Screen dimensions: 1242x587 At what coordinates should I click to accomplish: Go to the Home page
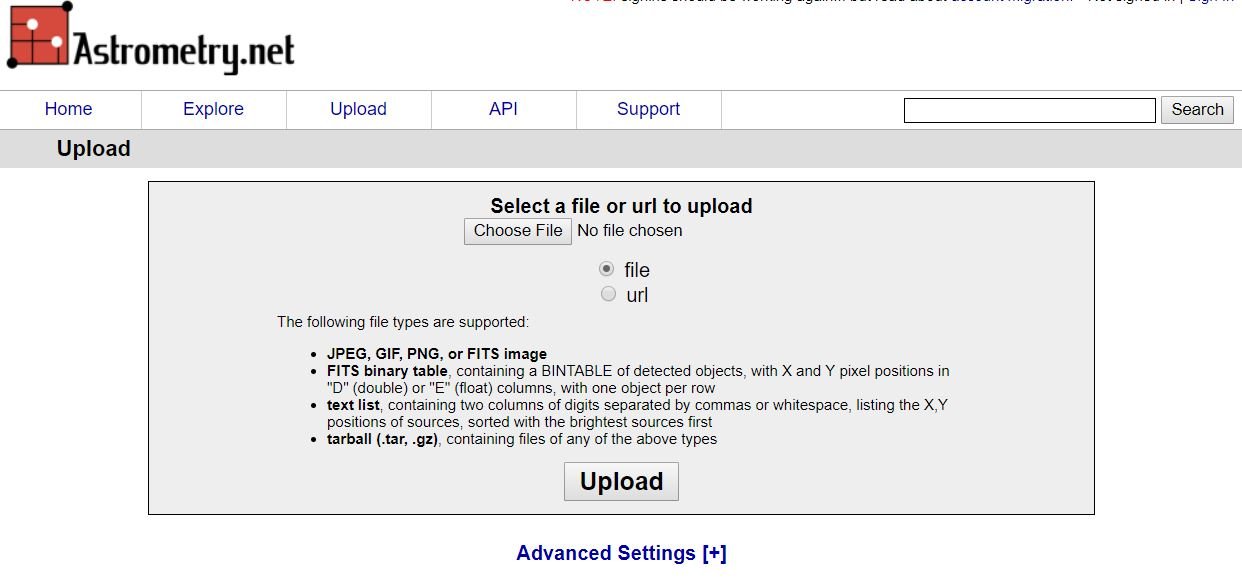[68, 109]
